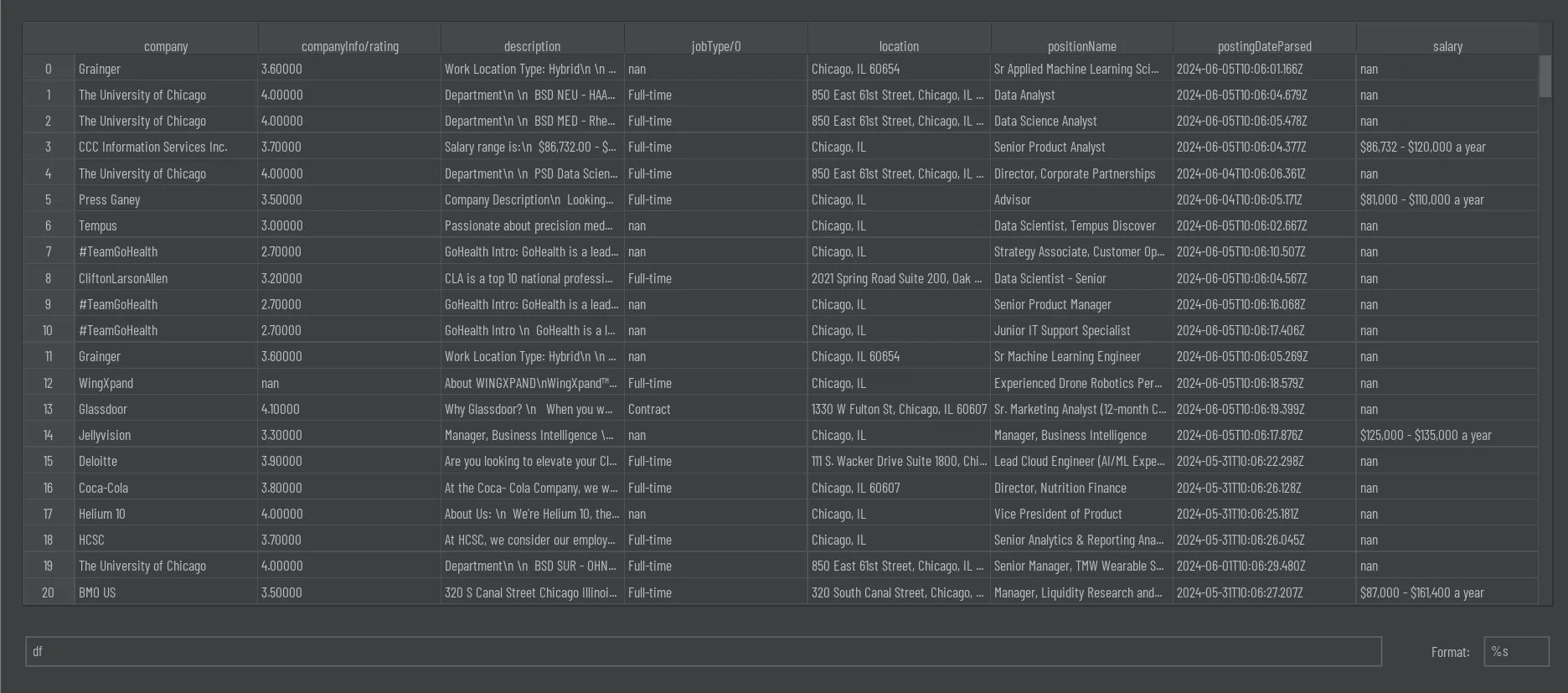Click cell 'Press Ganey'
The height and width of the screenshot is (693, 1568).
click(x=166, y=199)
